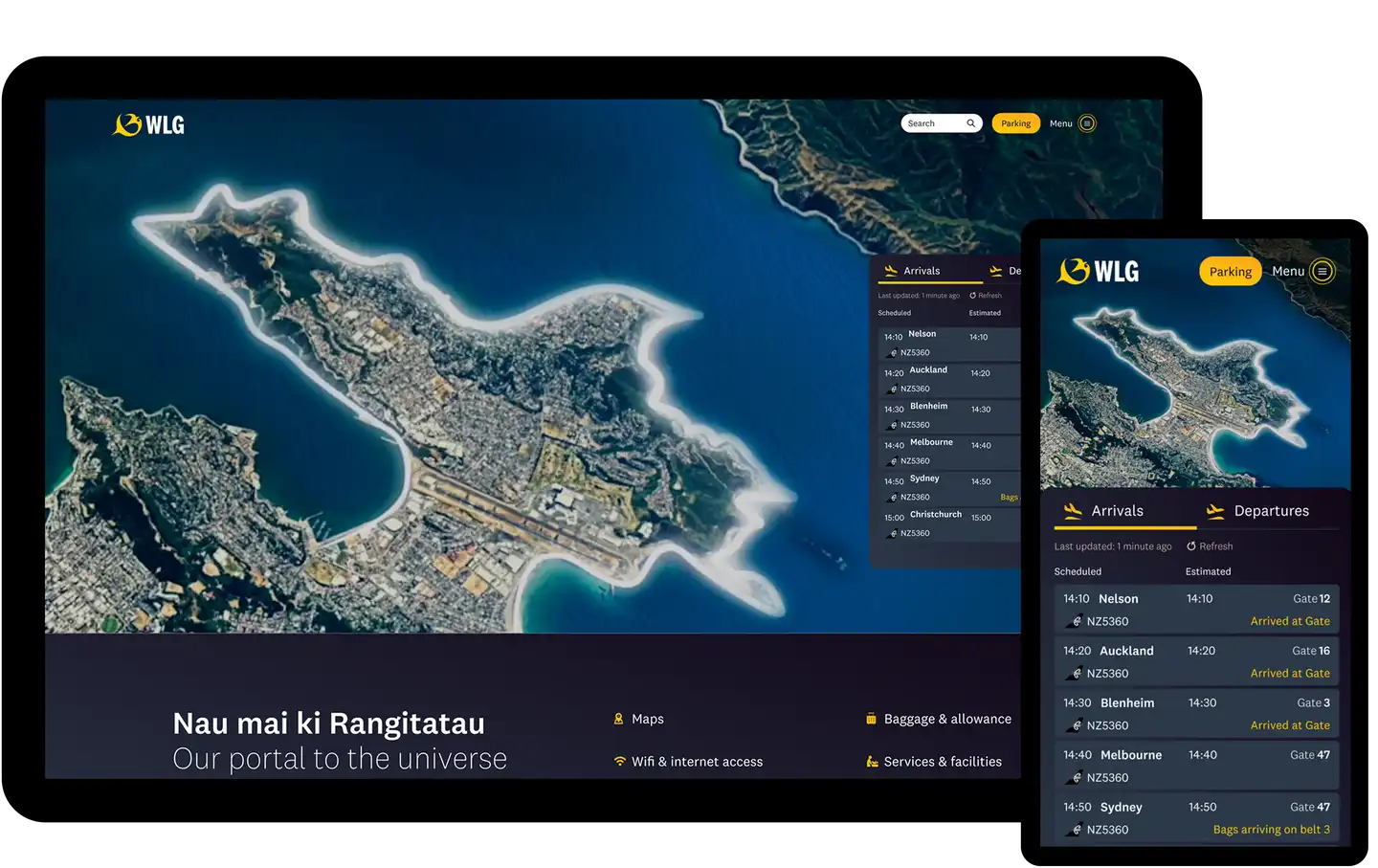Click the WLG logo in mobile view

tap(1099, 272)
